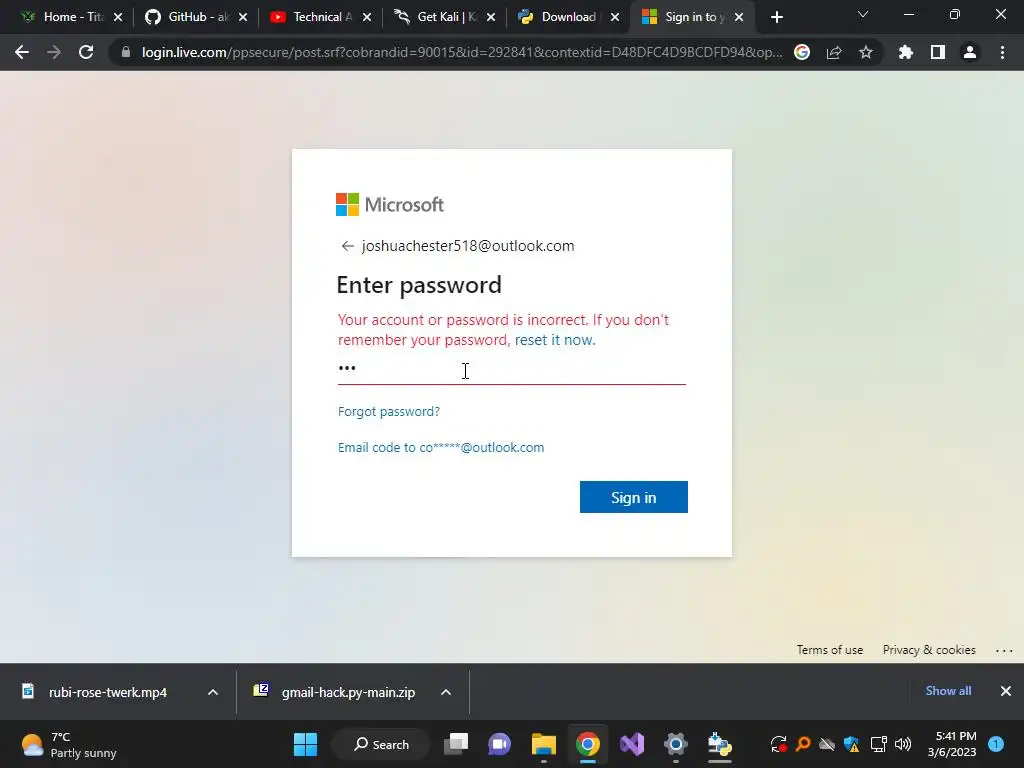Screen dimensions: 1024x768
Task: Click the Sign in button
Action: (633, 497)
